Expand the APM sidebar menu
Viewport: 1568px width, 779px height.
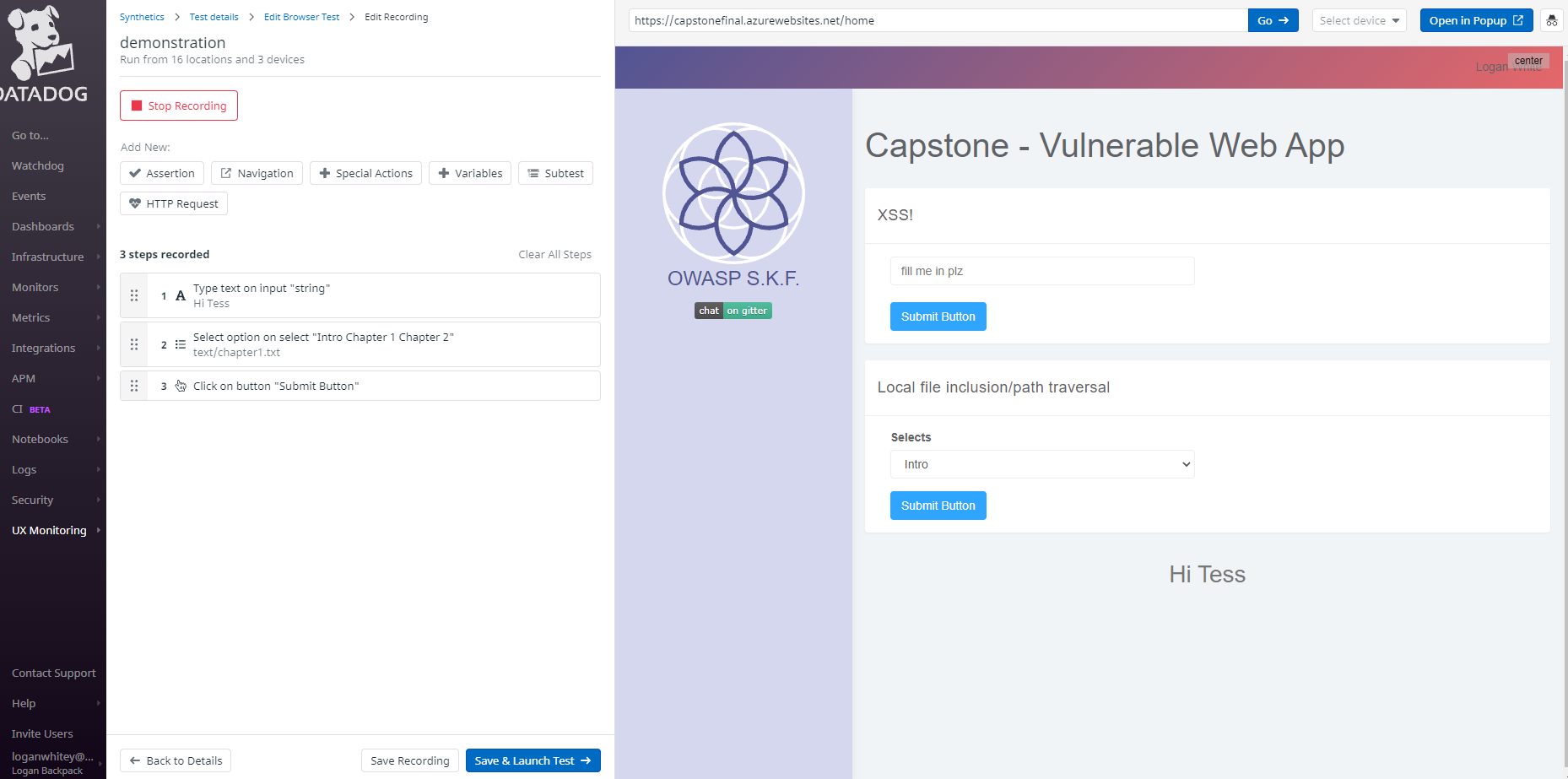[52, 378]
